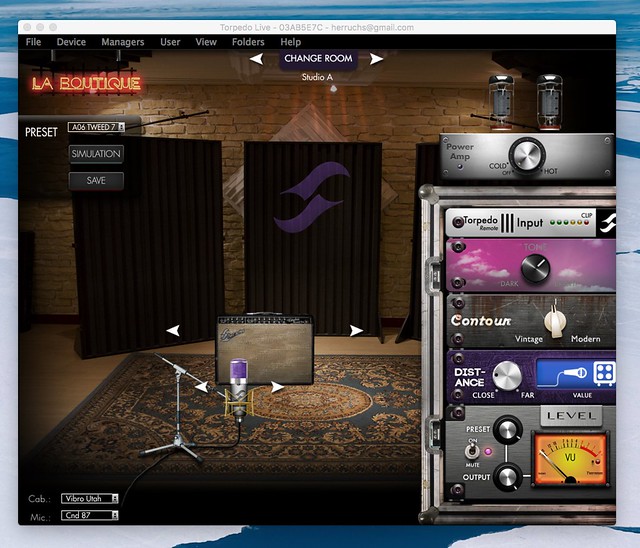
Task: Click the LEVEL plate button
Action: [571, 416]
